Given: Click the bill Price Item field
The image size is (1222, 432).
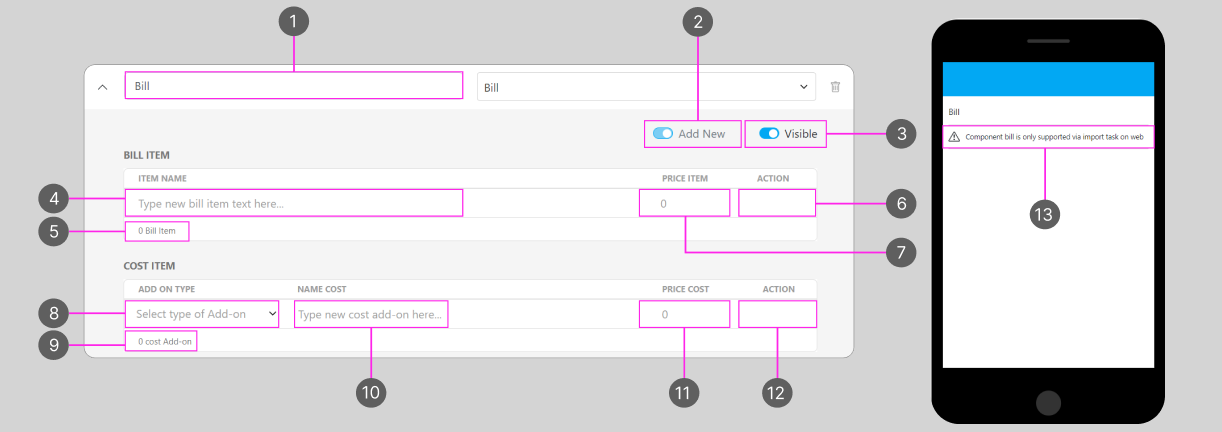Looking at the screenshot, I should point(684,204).
